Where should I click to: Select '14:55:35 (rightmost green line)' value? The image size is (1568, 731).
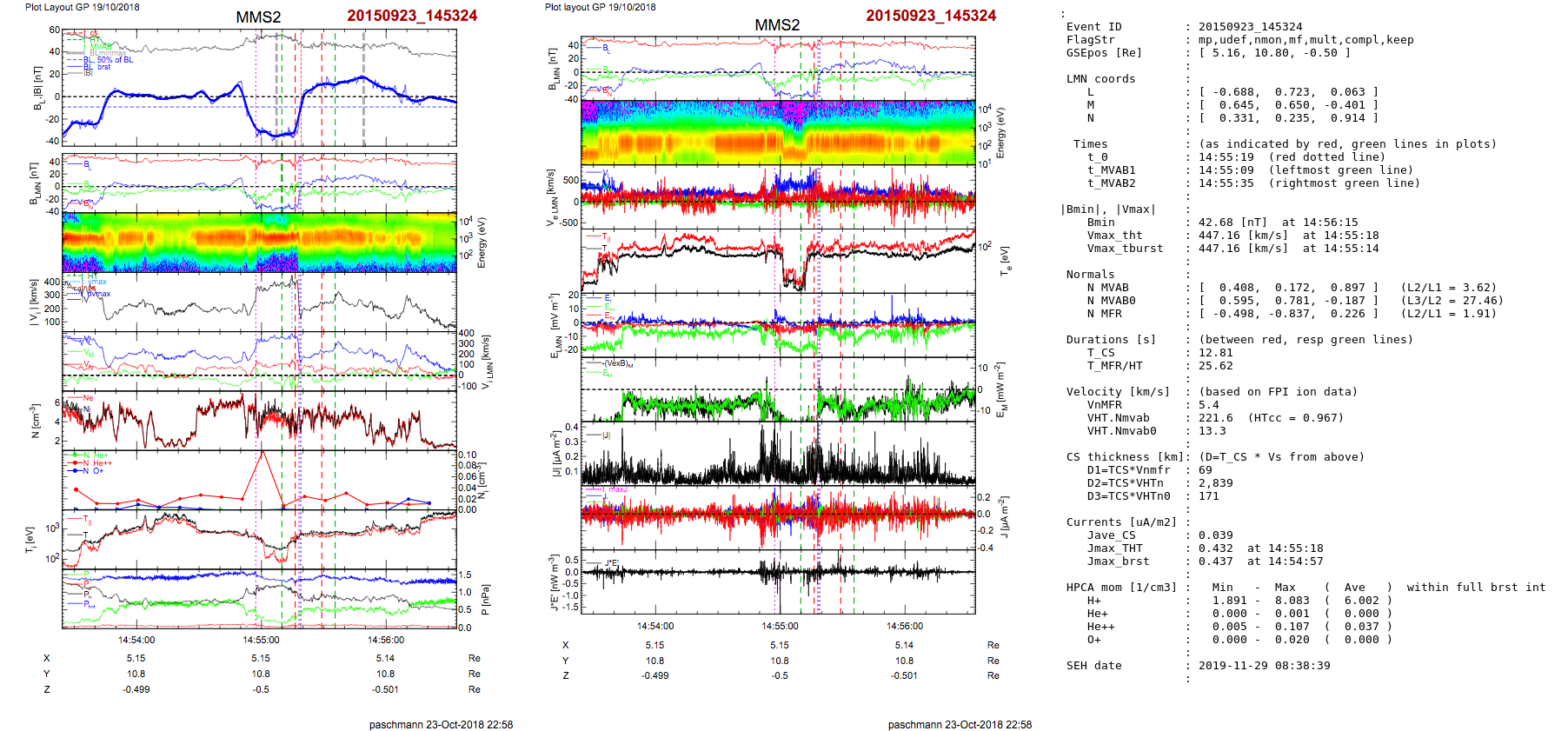tap(1310, 183)
